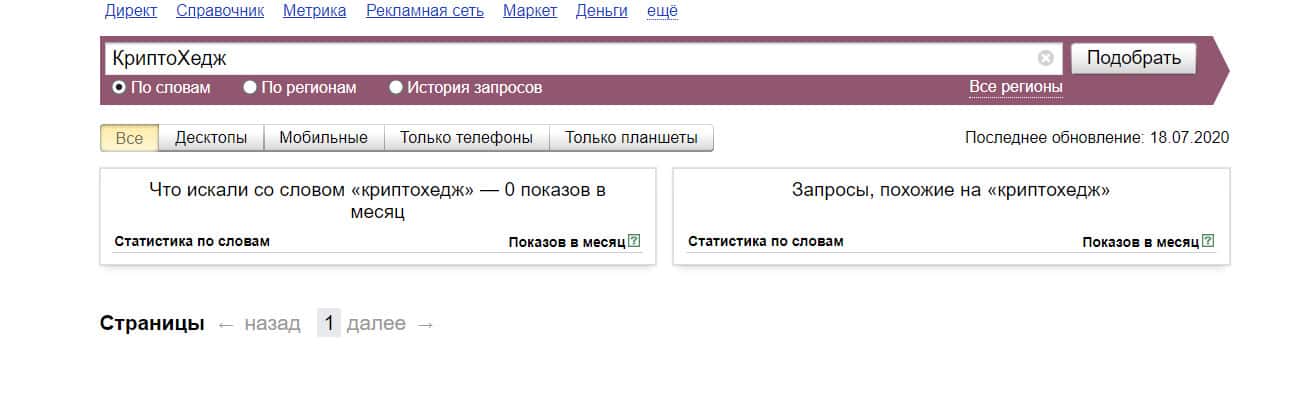Clear the search field with the X icon
Screen dimensions: 1301x404
point(1045,58)
